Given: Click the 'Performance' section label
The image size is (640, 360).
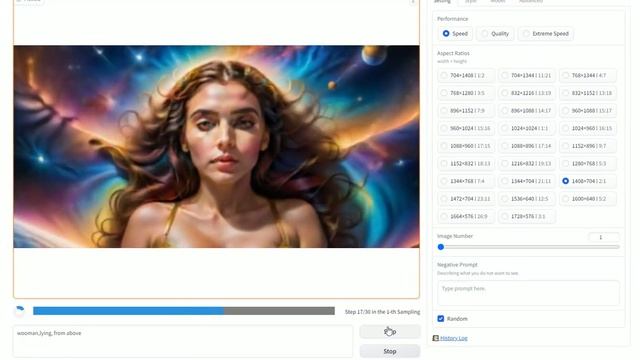Looking at the screenshot, I should (x=452, y=19).
